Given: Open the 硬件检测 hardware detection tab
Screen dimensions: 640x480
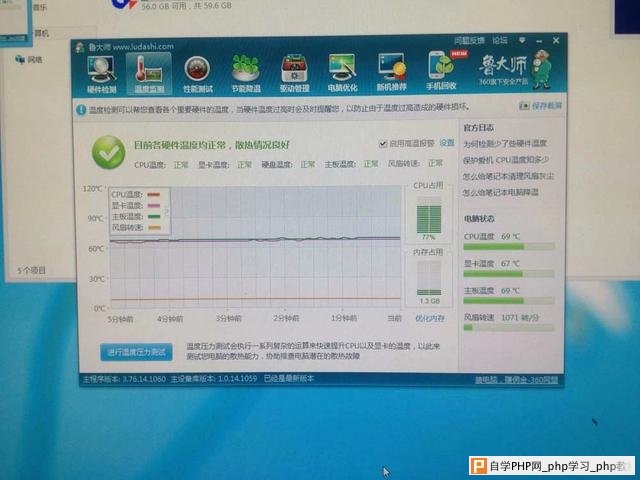Looking at the screenshot, I should (101, 74).
